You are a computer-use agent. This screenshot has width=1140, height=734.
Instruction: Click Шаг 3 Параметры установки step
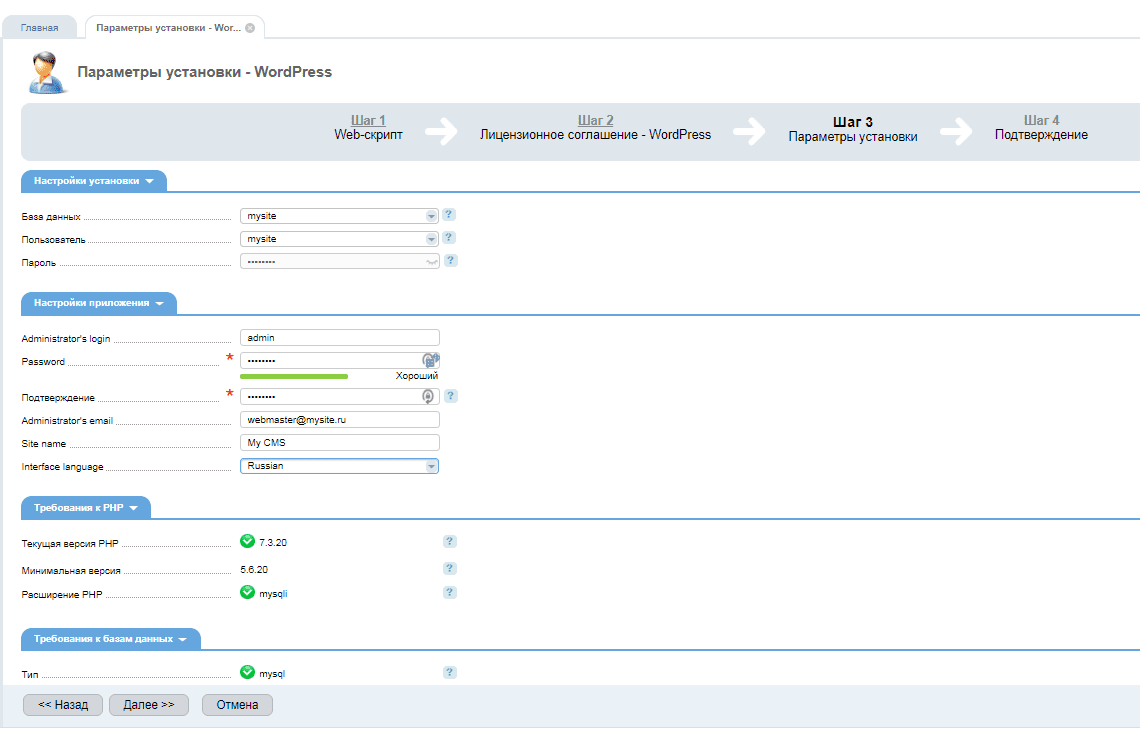point(853,129)
